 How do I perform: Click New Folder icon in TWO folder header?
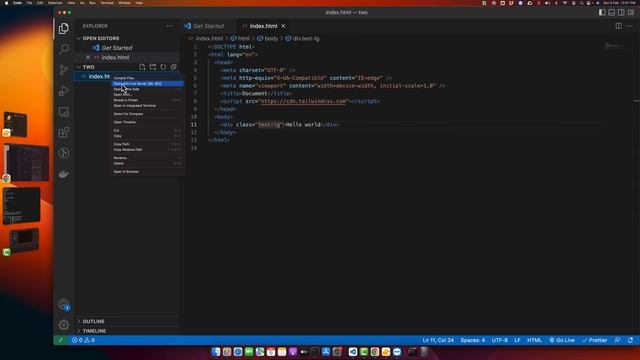coord(153,67)
